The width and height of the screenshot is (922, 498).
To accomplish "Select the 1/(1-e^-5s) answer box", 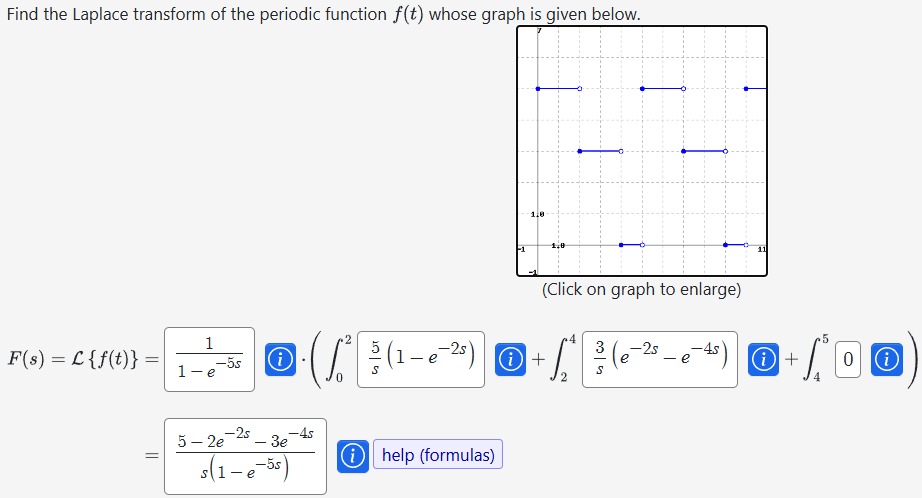I will coord(209,359).
